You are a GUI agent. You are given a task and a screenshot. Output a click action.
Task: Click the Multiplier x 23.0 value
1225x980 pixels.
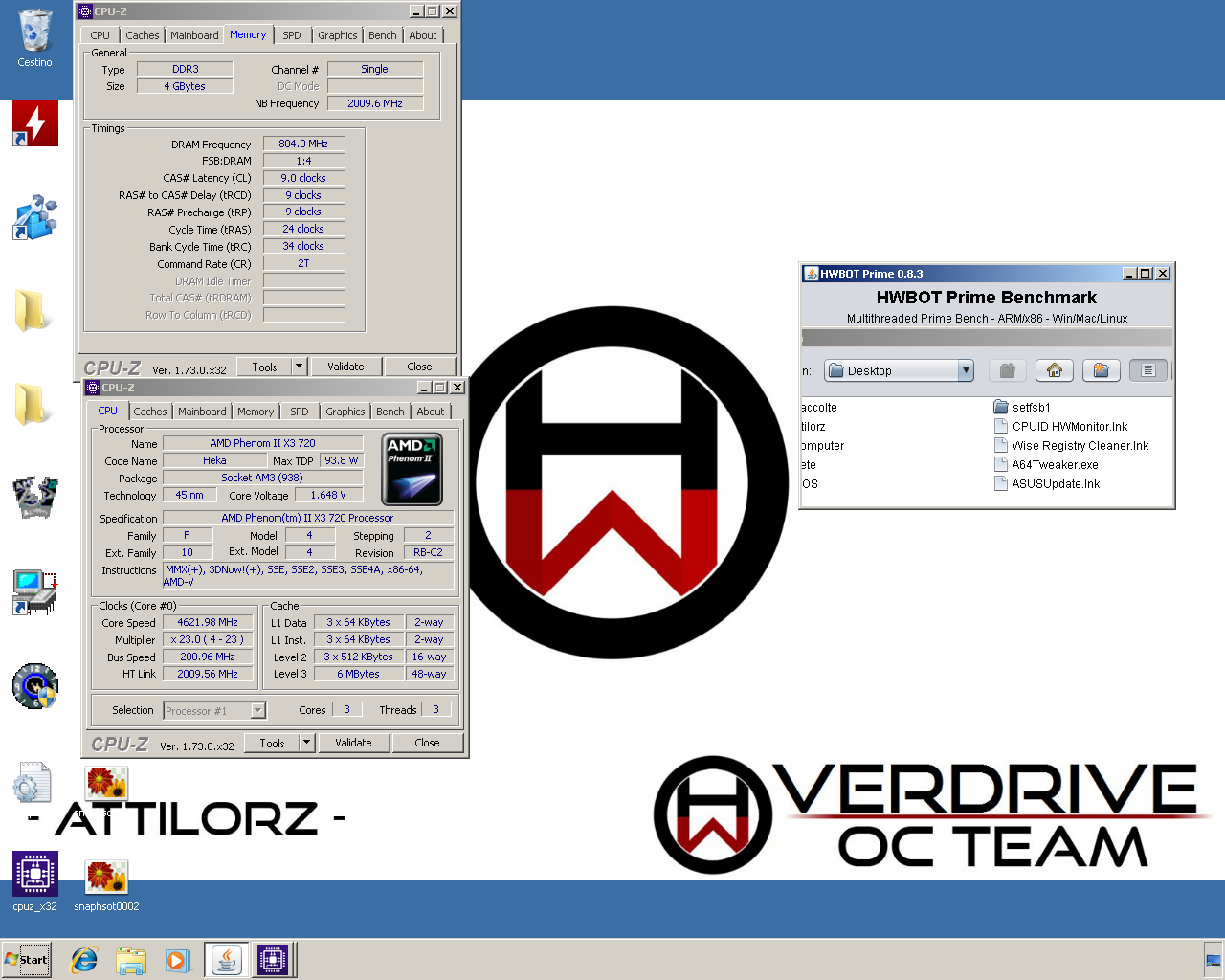click(x=208, y=639)
